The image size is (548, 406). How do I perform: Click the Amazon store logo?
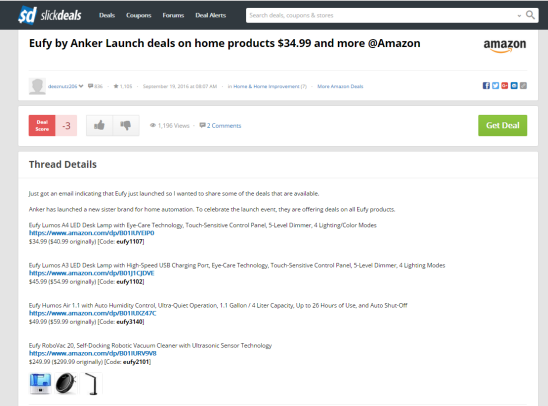pos(504,45)
